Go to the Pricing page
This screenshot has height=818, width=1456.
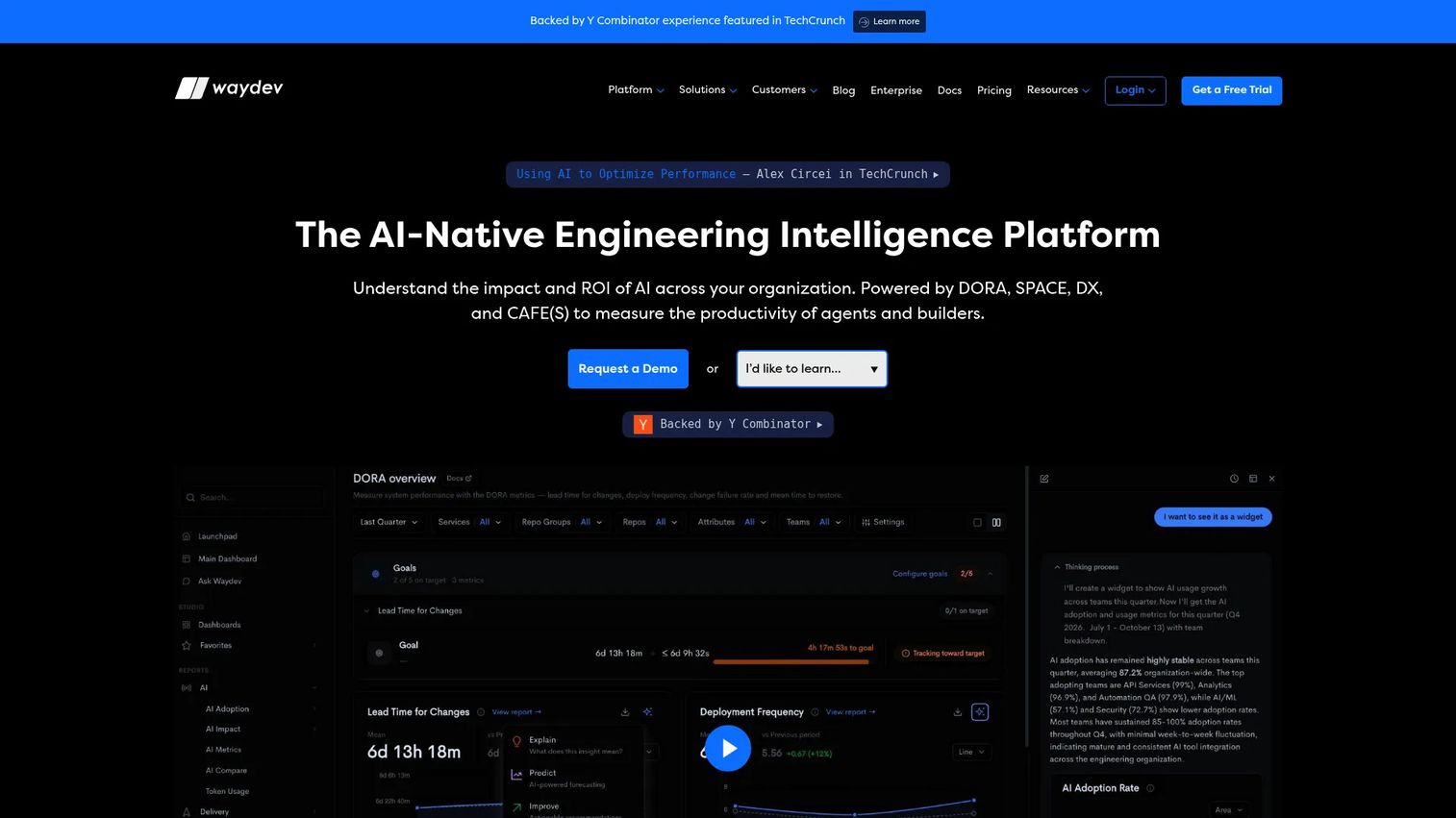(x=994, y=90)
